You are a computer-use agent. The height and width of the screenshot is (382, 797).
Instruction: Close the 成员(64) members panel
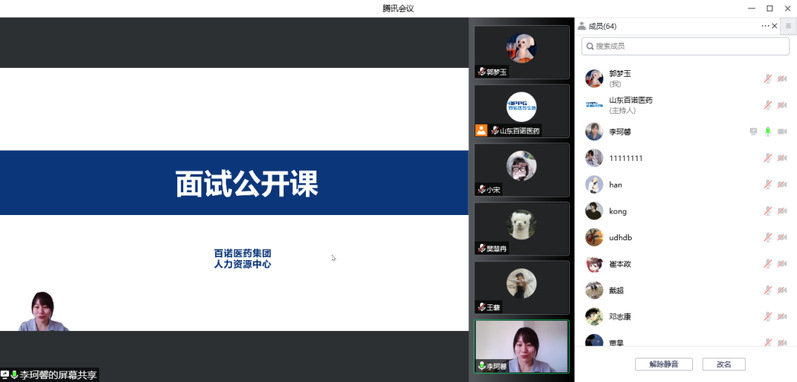(775, 26)
